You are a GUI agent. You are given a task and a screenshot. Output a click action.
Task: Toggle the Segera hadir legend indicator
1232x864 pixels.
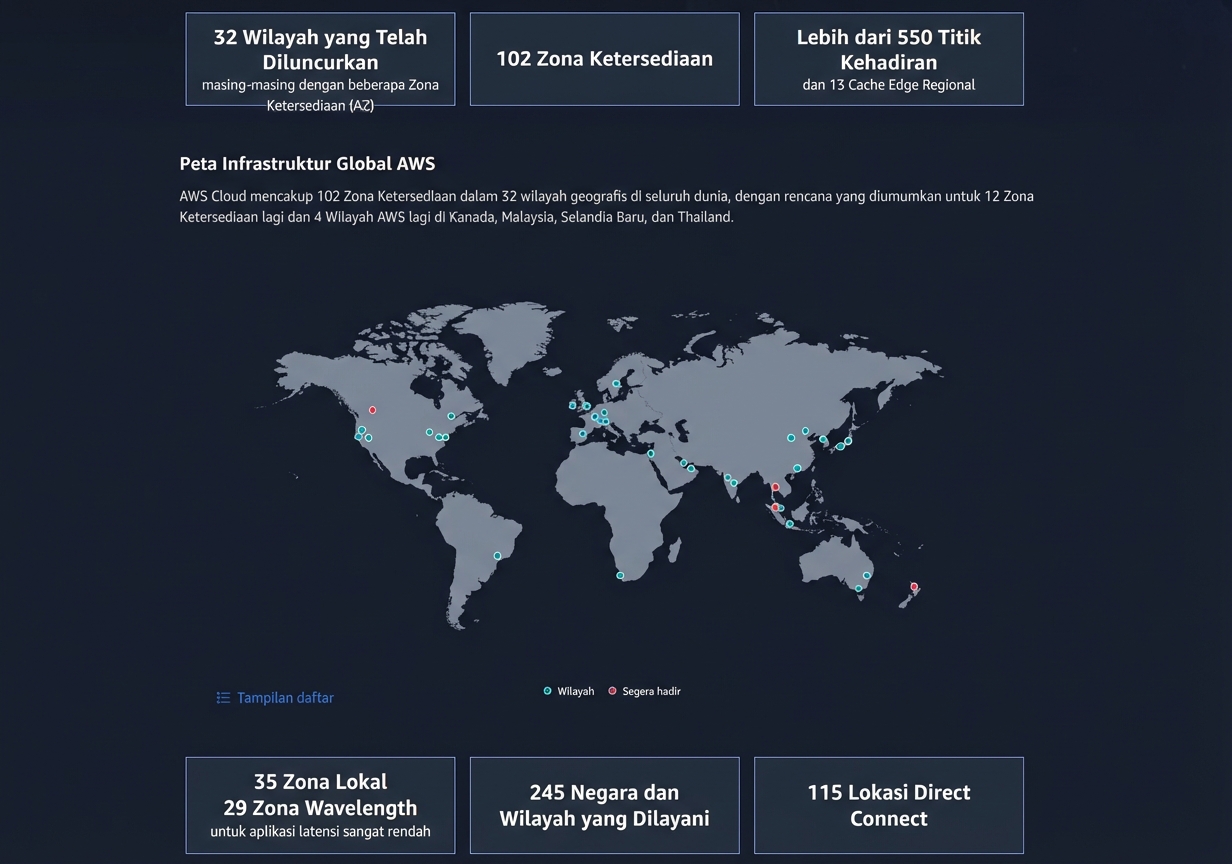(x=611, y=691)
